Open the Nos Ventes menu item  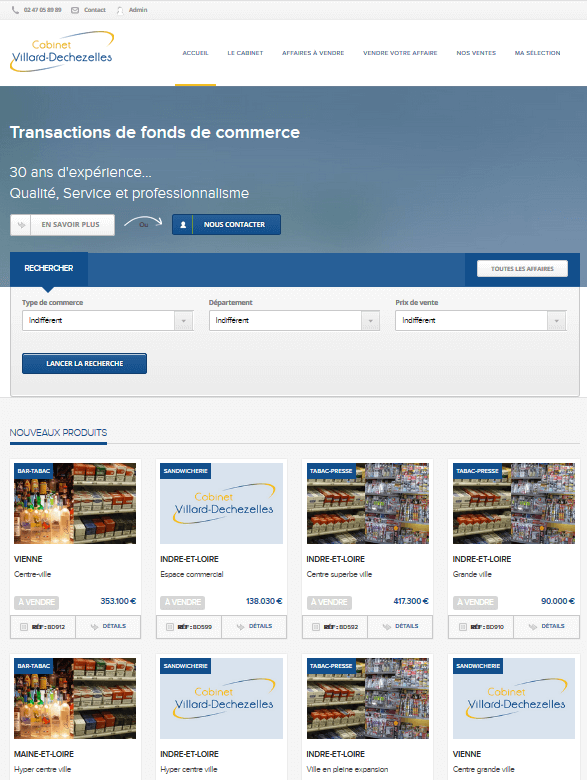[x=476, y=53]
